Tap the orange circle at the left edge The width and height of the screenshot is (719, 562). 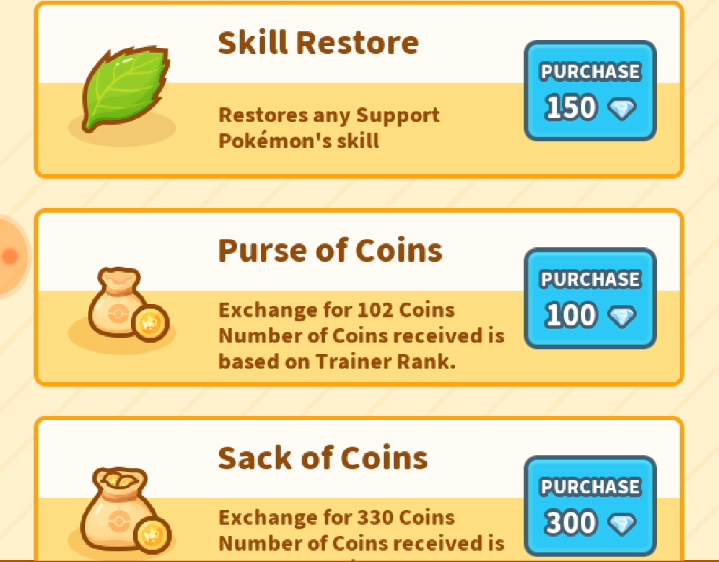pos(13,256)
